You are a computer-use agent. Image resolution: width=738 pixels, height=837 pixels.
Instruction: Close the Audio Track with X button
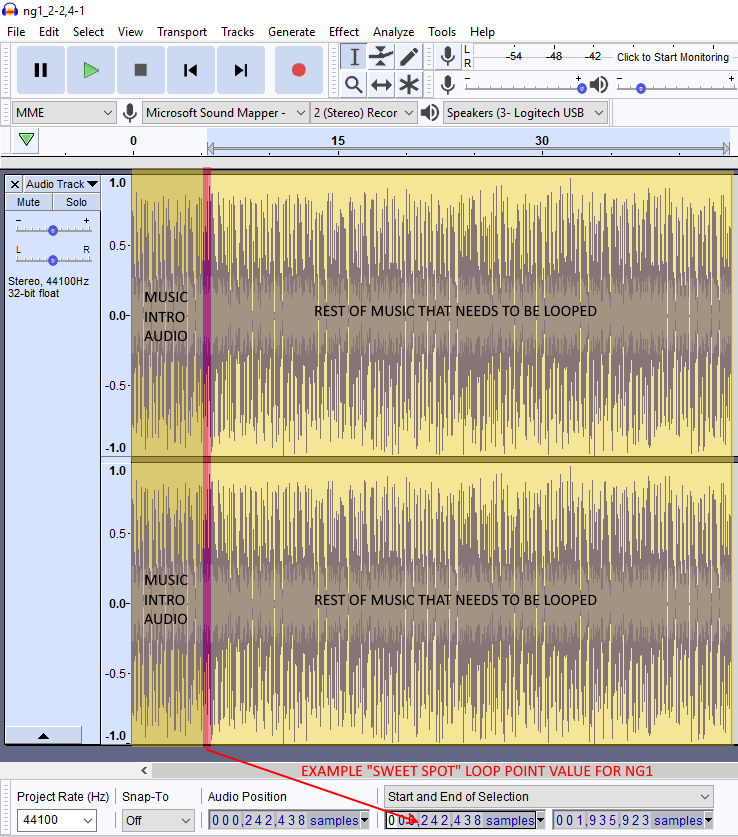14,184
